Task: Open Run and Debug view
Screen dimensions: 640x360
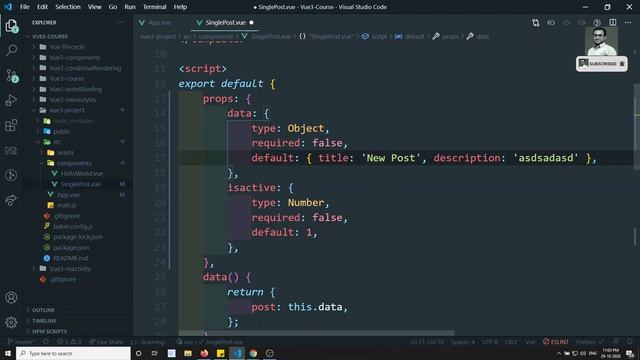Action: [x=11, y=100]
